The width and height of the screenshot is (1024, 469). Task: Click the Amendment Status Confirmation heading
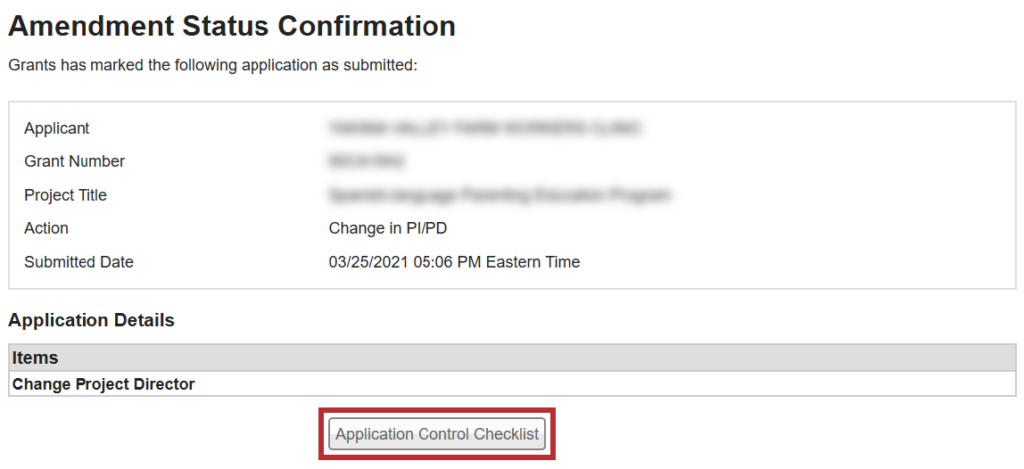coord(232,26)
